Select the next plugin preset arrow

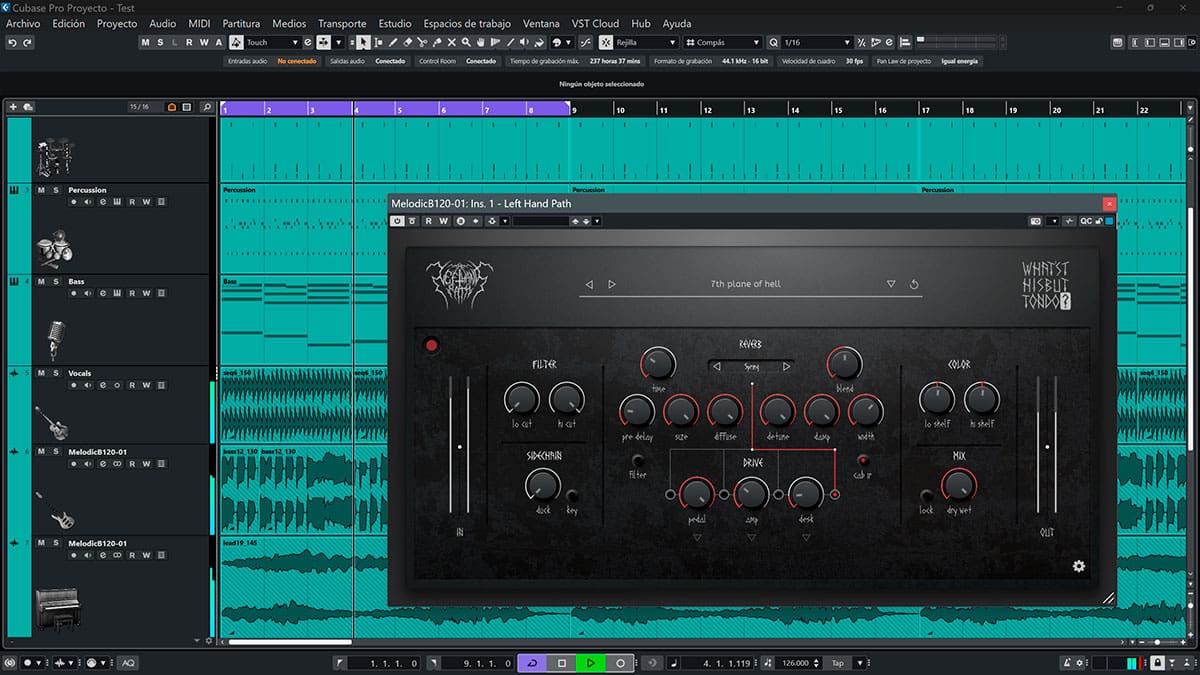[611, 285]
